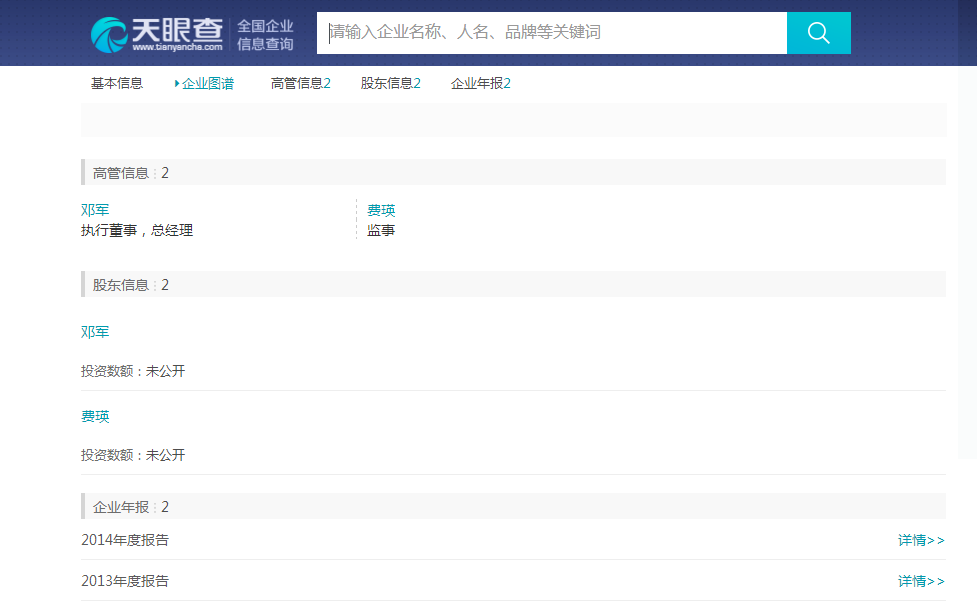View details of 2013年度报告
The image size is (977, 615).
click(920, 582)
